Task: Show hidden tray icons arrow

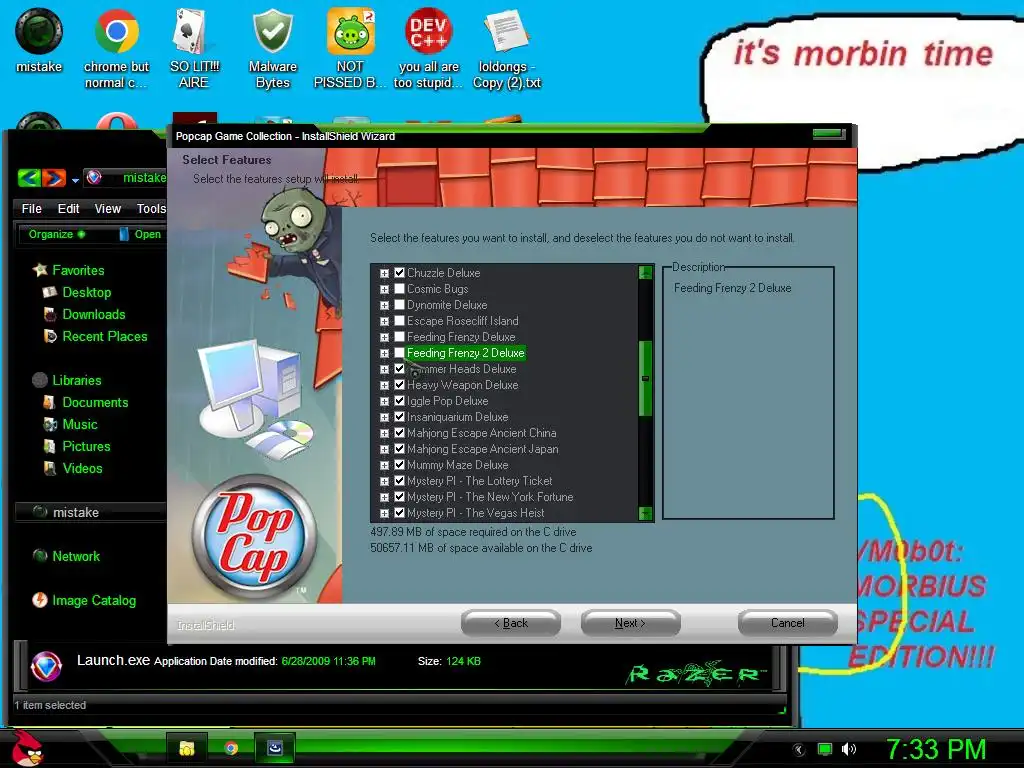Action: (799, 749)
